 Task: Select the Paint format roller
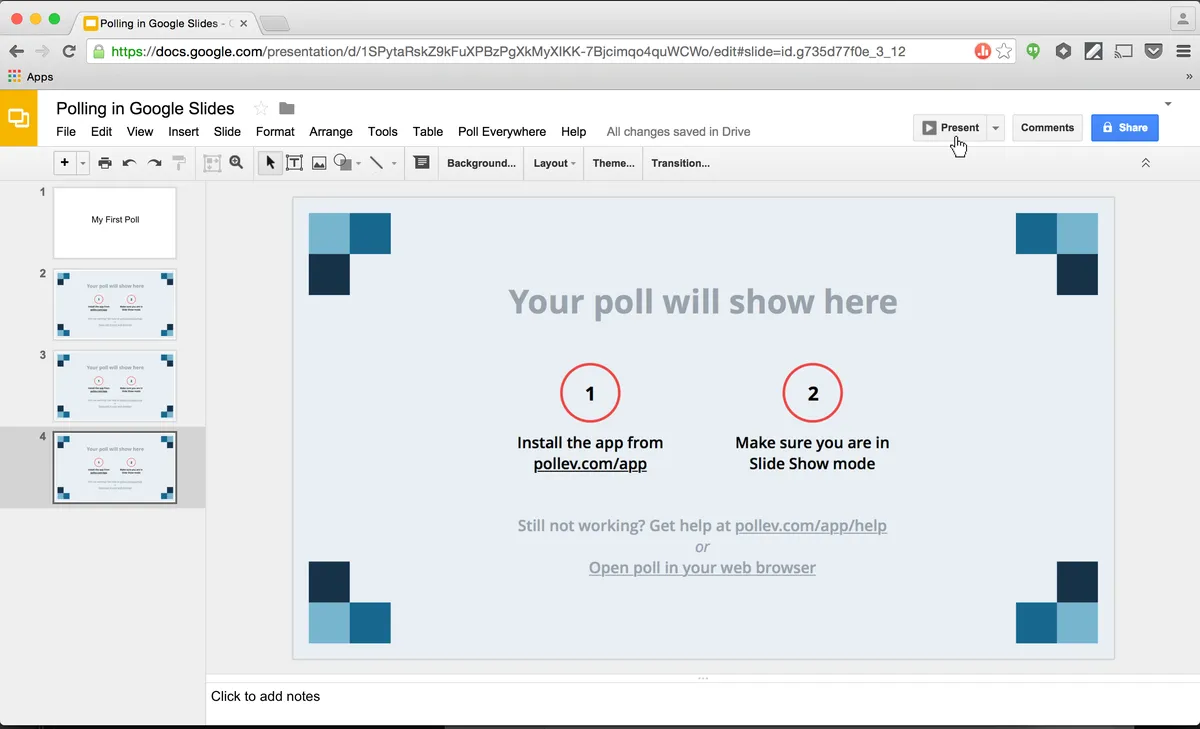point(179,162)
